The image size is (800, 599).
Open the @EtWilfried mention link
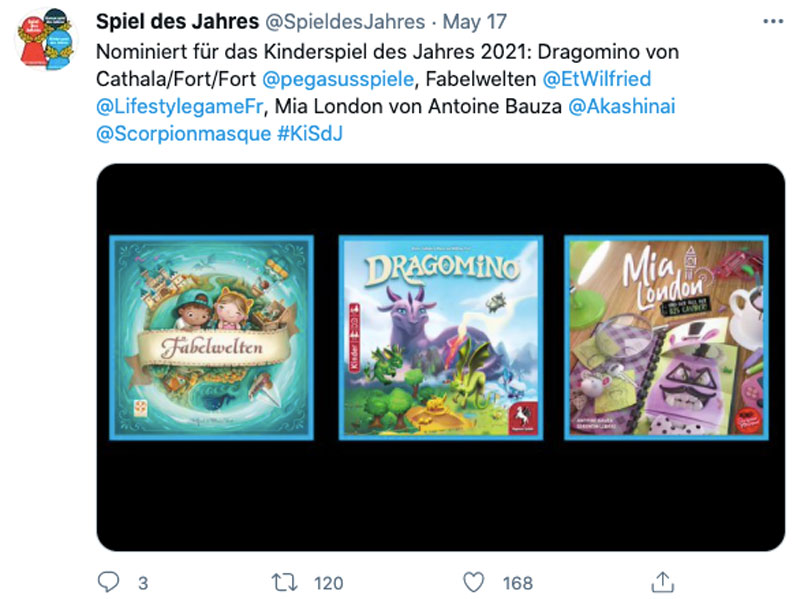[x=597, y=79]
